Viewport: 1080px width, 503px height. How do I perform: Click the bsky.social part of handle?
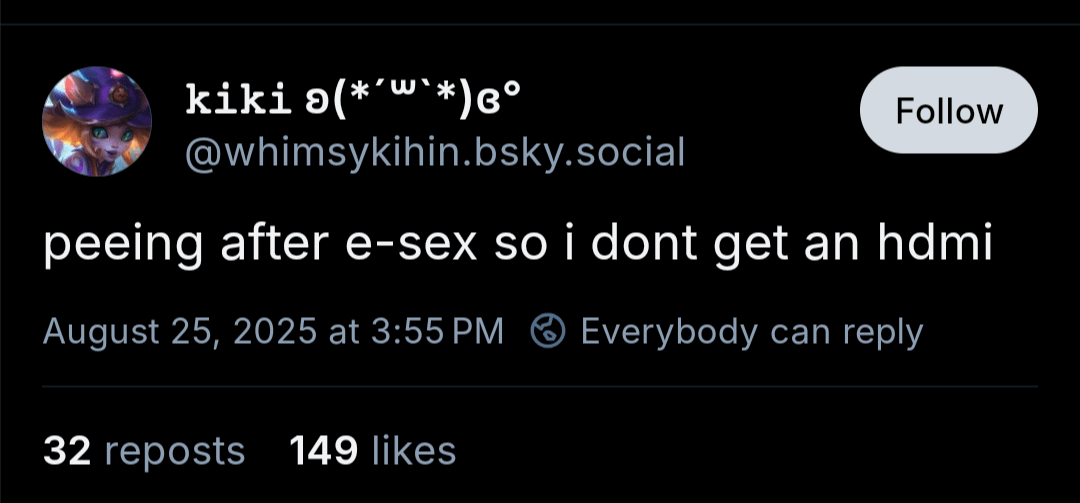point(579,152)
